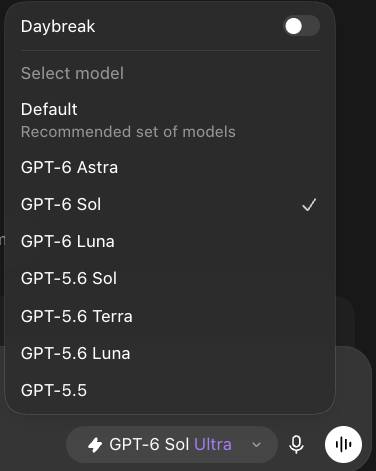The image size is (376, 471).
Task: Click the Select model heading
Action: point(72,73)
